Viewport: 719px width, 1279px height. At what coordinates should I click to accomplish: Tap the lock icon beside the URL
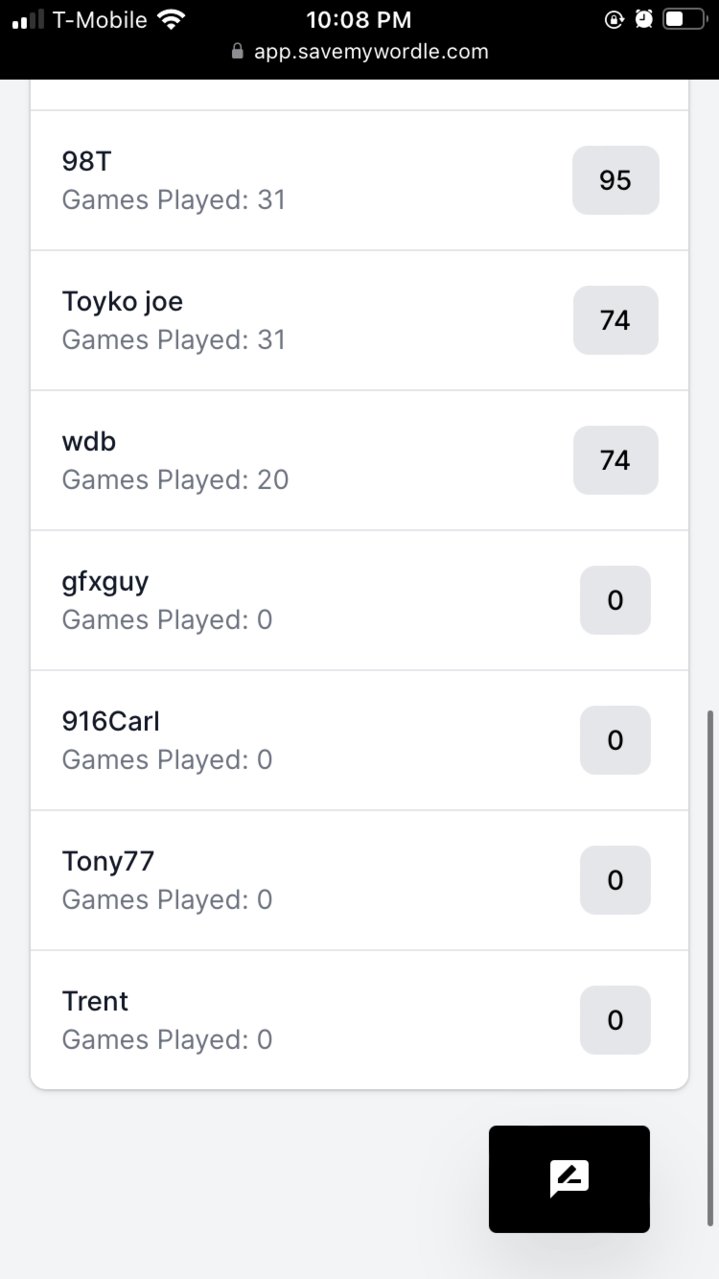(237, 51)
